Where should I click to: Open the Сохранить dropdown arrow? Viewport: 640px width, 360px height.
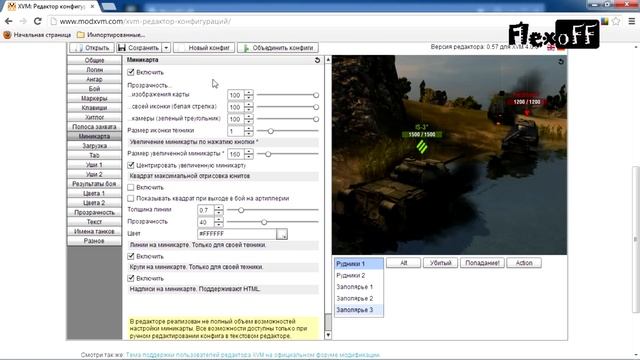pos(166,48)
